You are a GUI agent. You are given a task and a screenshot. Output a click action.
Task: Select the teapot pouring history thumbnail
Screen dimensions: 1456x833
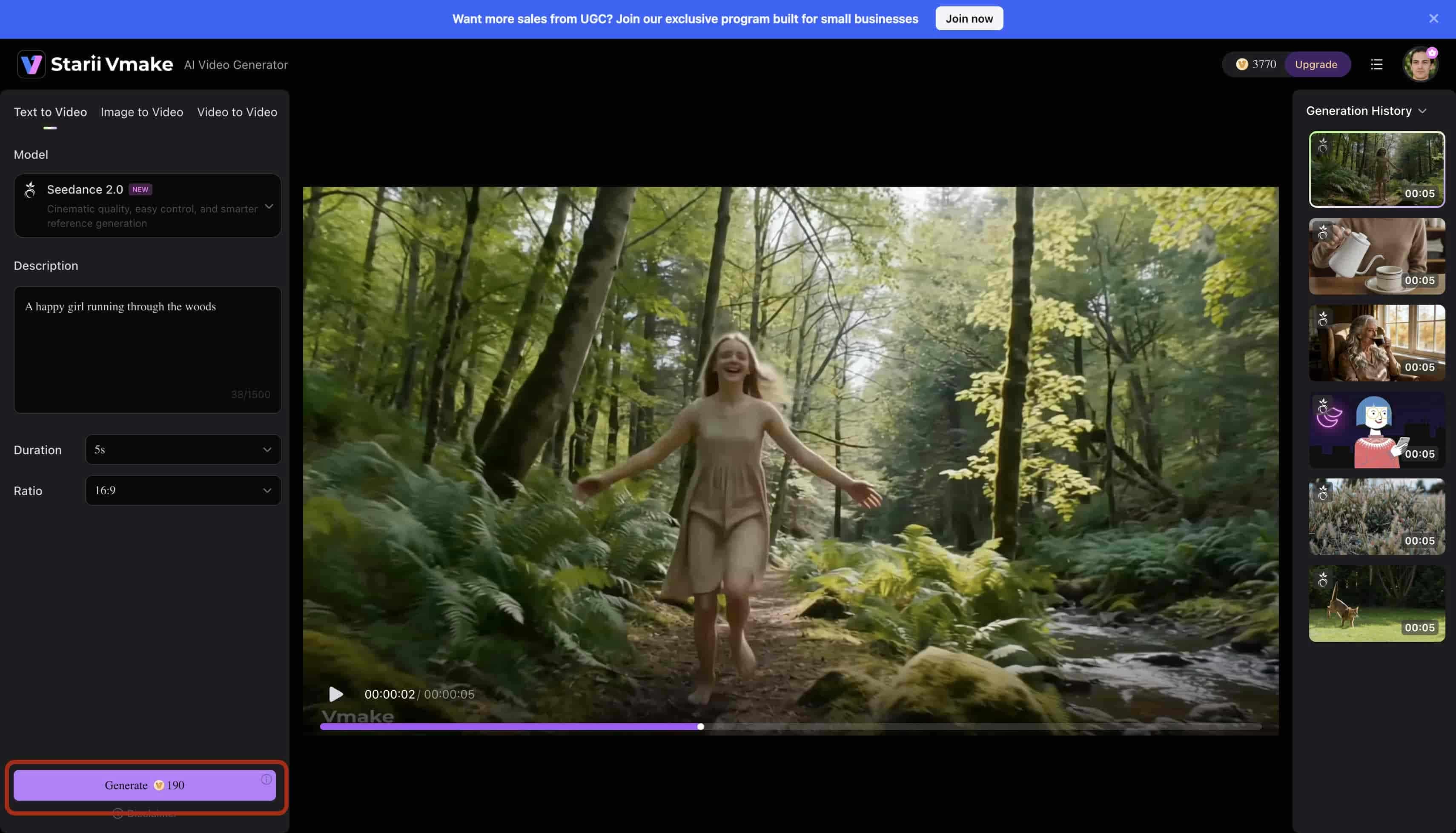1376,256
